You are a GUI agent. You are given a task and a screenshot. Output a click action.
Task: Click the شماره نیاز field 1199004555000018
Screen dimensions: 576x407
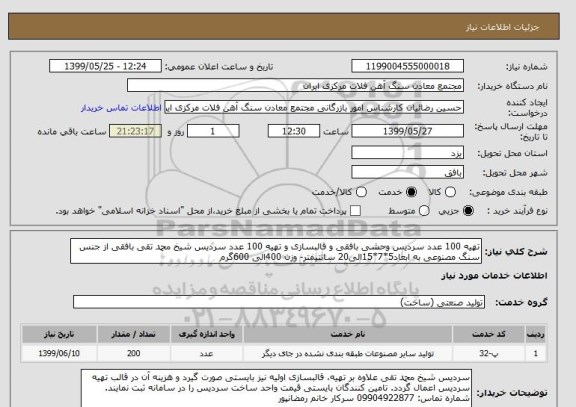point(407,66)
